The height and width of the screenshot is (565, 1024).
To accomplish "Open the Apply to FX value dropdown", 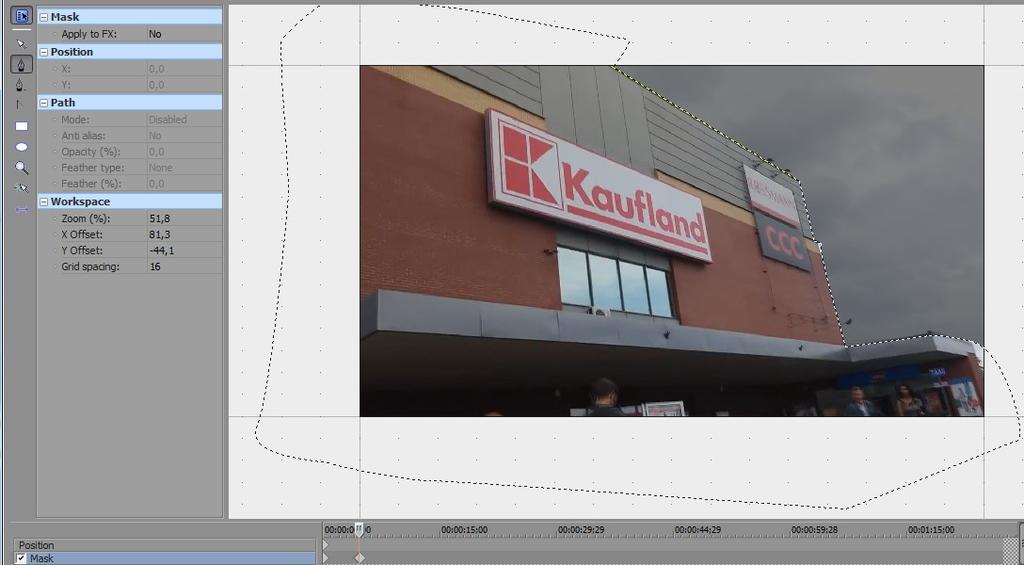I will (184, 34).
